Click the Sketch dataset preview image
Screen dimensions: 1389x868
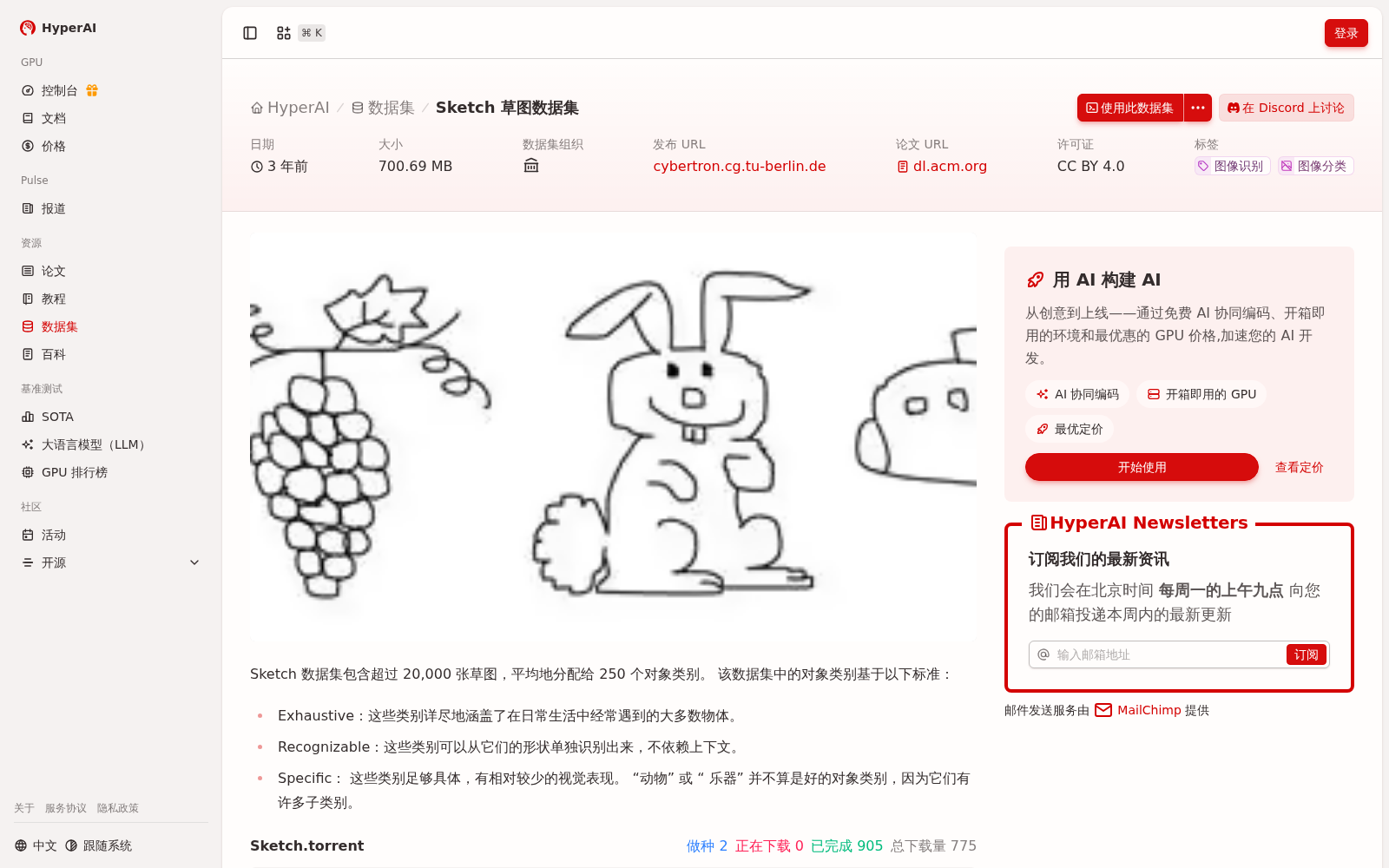click(613, 437)
